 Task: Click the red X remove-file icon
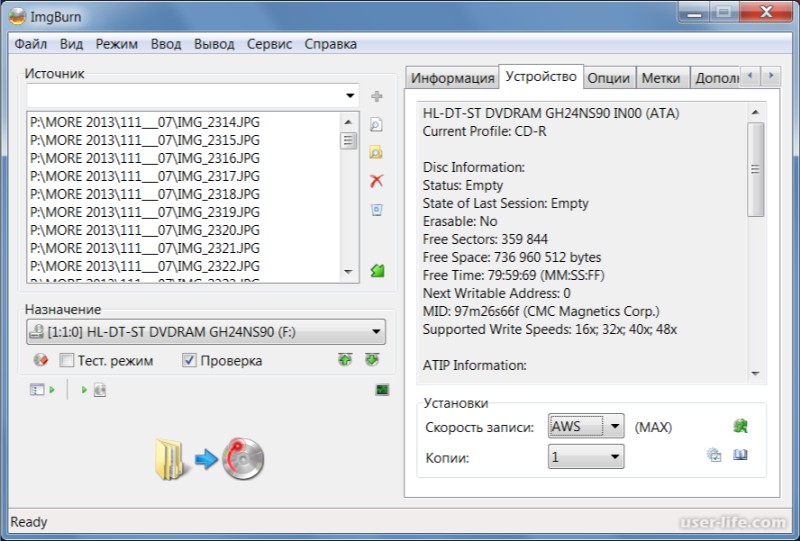[376, 181]
